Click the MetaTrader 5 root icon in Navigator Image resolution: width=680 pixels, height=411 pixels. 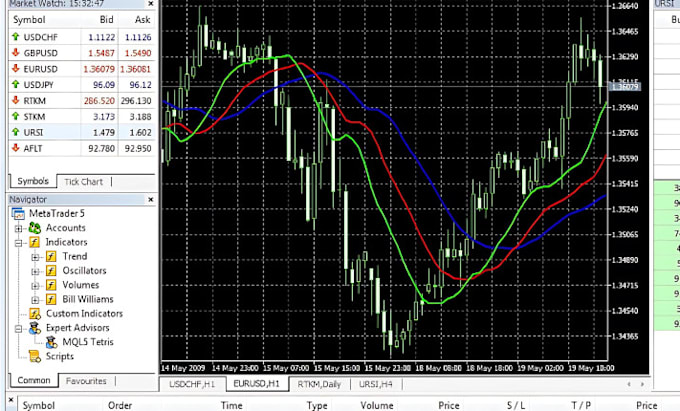coord(18,213)
